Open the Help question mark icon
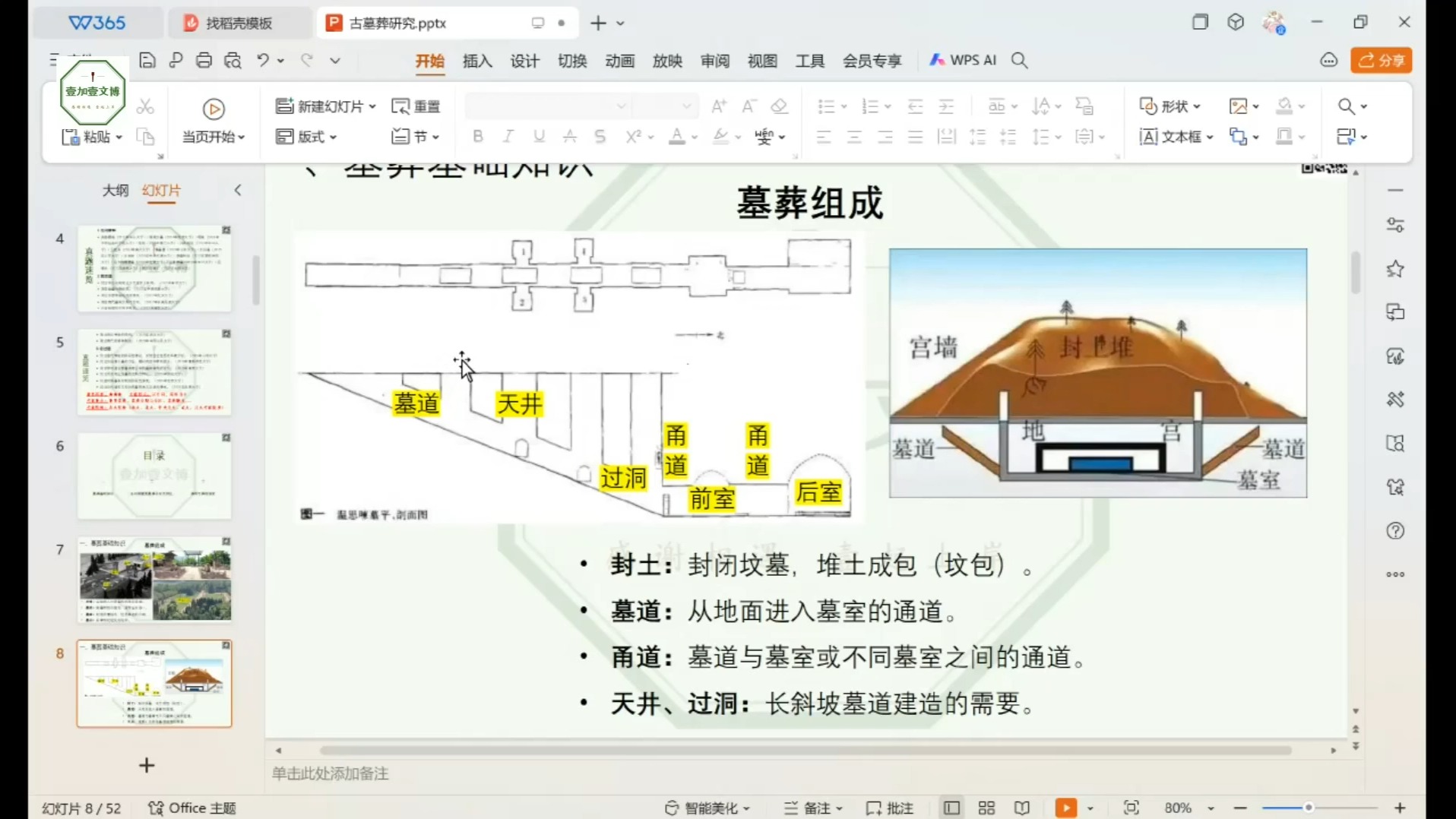 (1396, 531)
